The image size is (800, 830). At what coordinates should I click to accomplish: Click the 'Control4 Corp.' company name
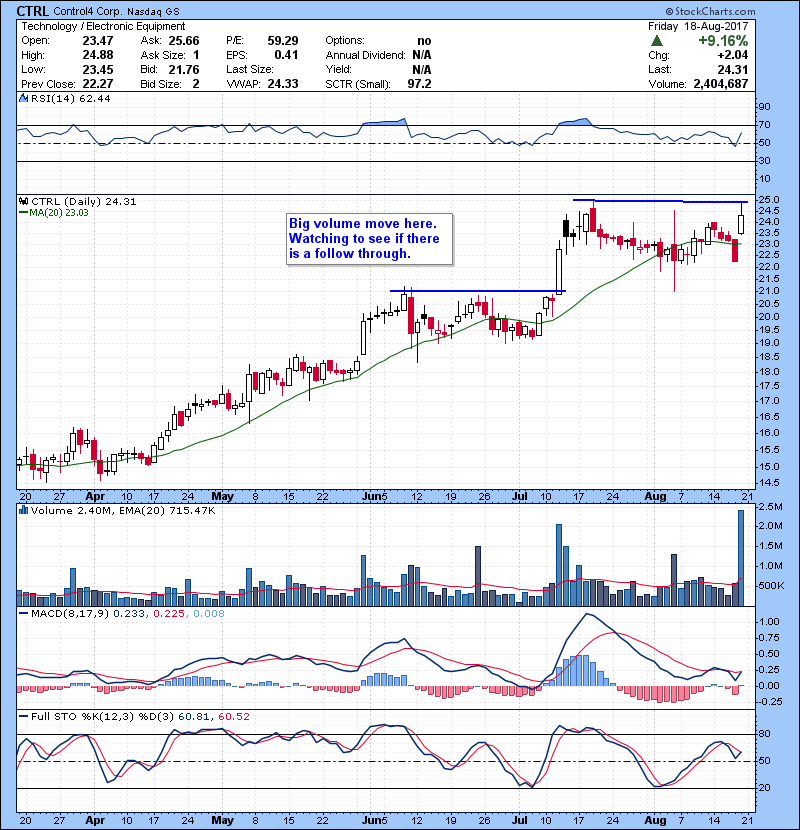pyautogui.click(x=87, y=11)
